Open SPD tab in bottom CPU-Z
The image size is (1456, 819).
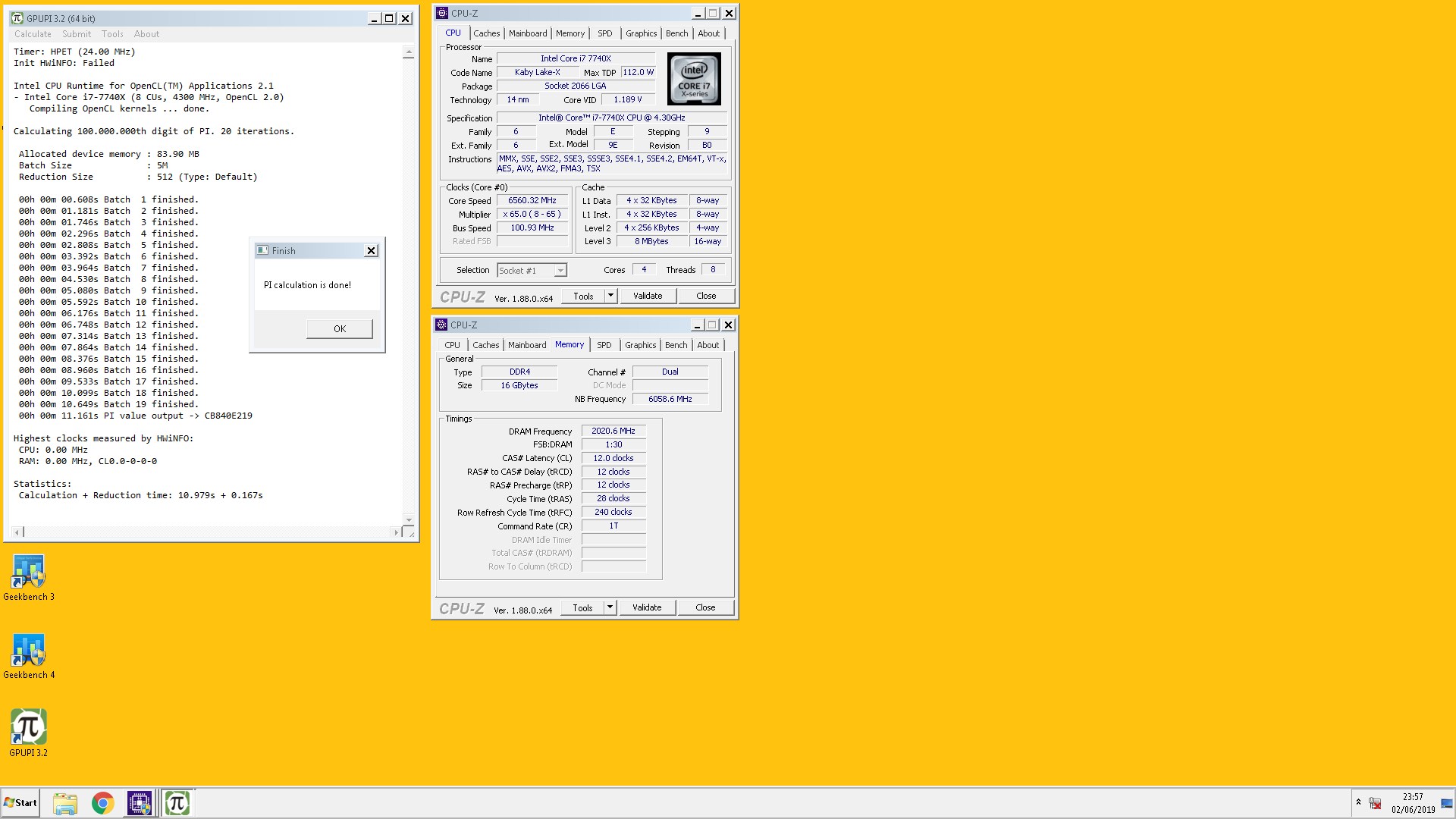pyautogui.click(x=604, y=345)
